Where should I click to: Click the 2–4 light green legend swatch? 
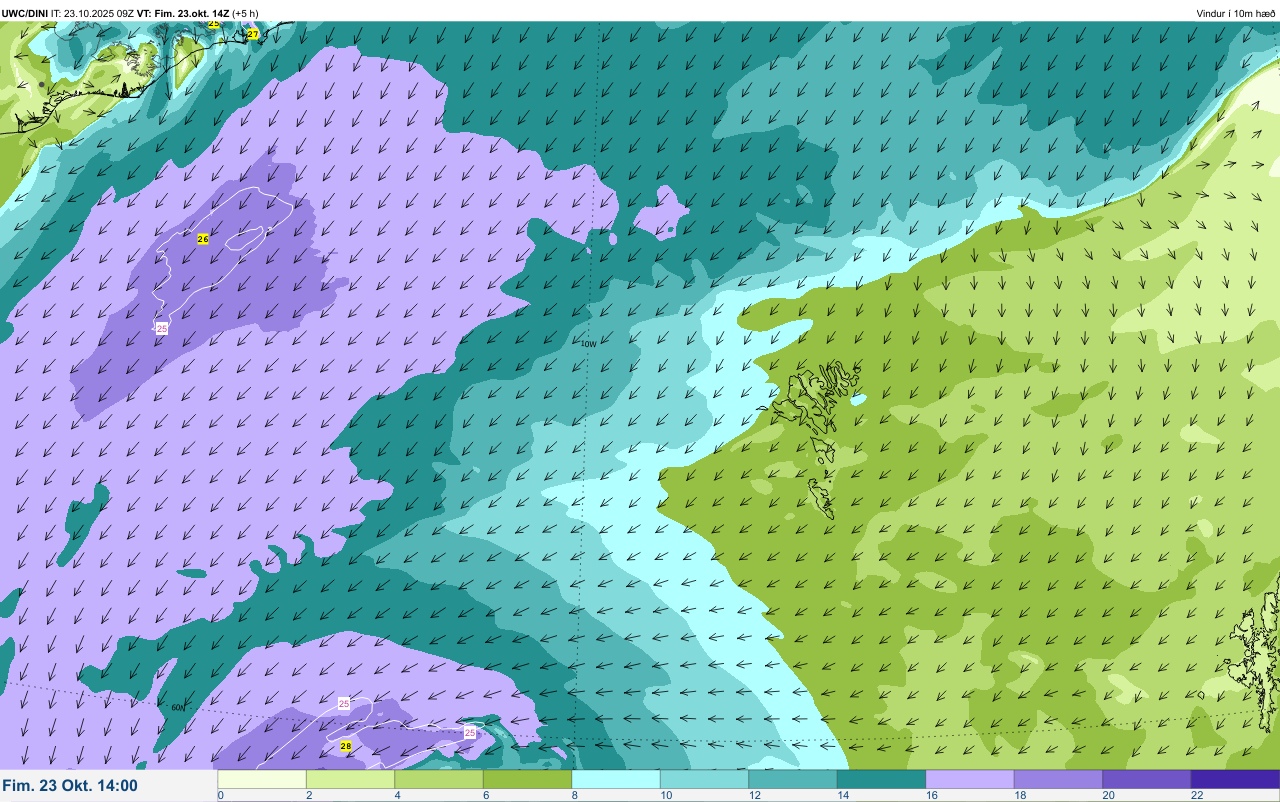350,779
